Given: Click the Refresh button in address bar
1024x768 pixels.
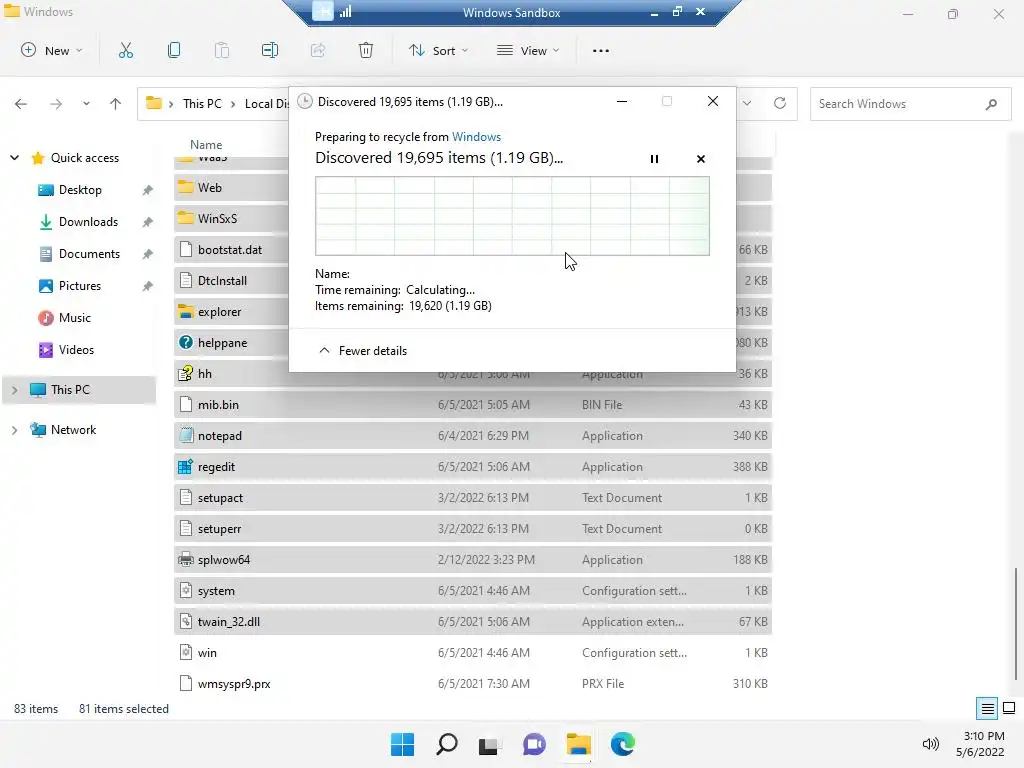Looking at the screenshot, I should pos(780,103).
